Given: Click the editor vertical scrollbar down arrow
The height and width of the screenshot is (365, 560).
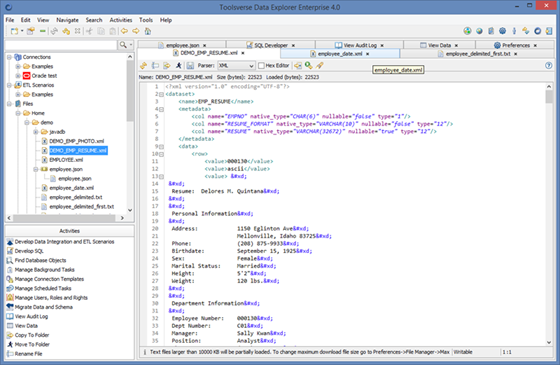Looking at the screenshot, I should click(x=549, y=342).
